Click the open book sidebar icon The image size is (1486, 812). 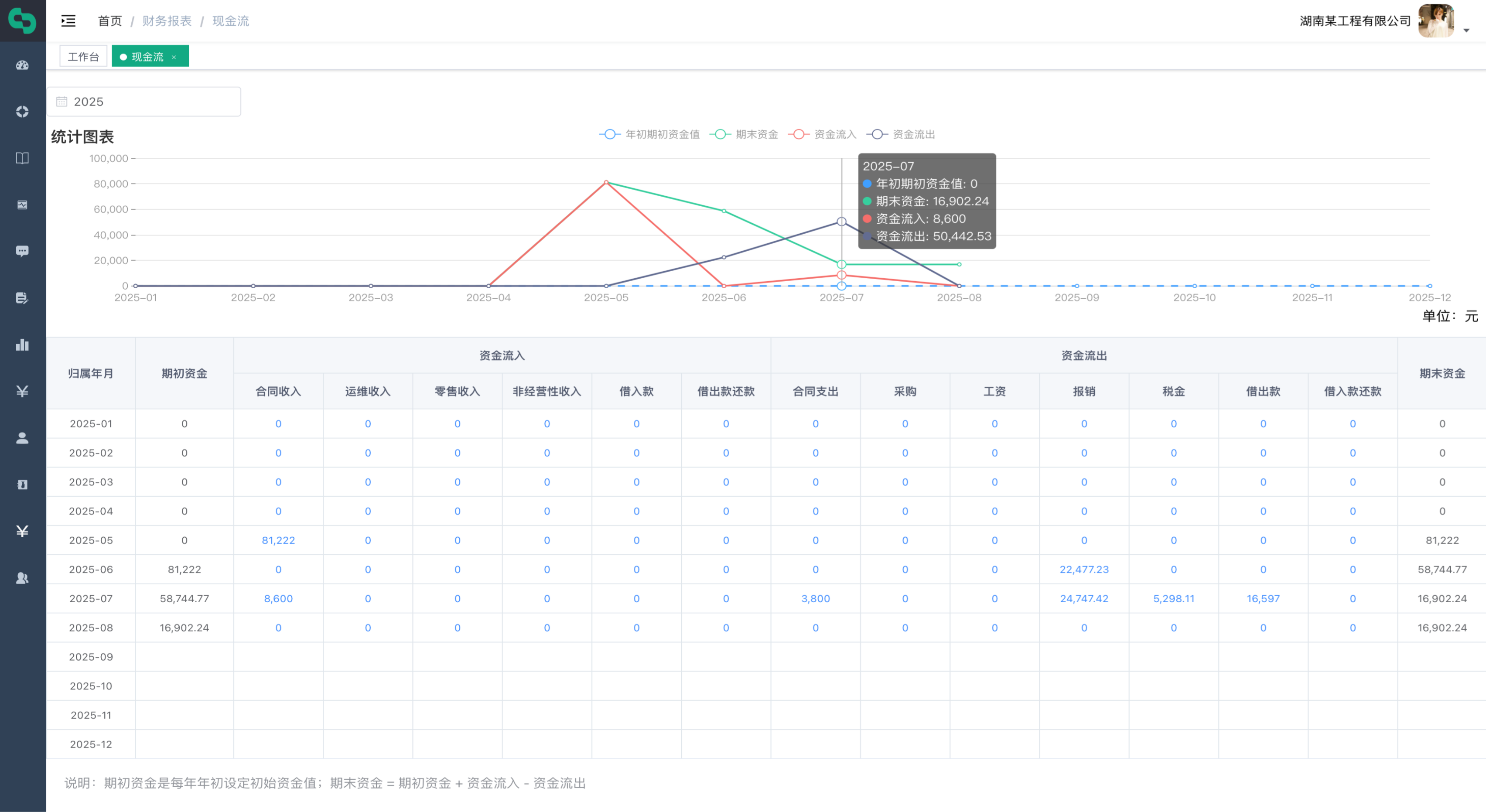[23, 158]
